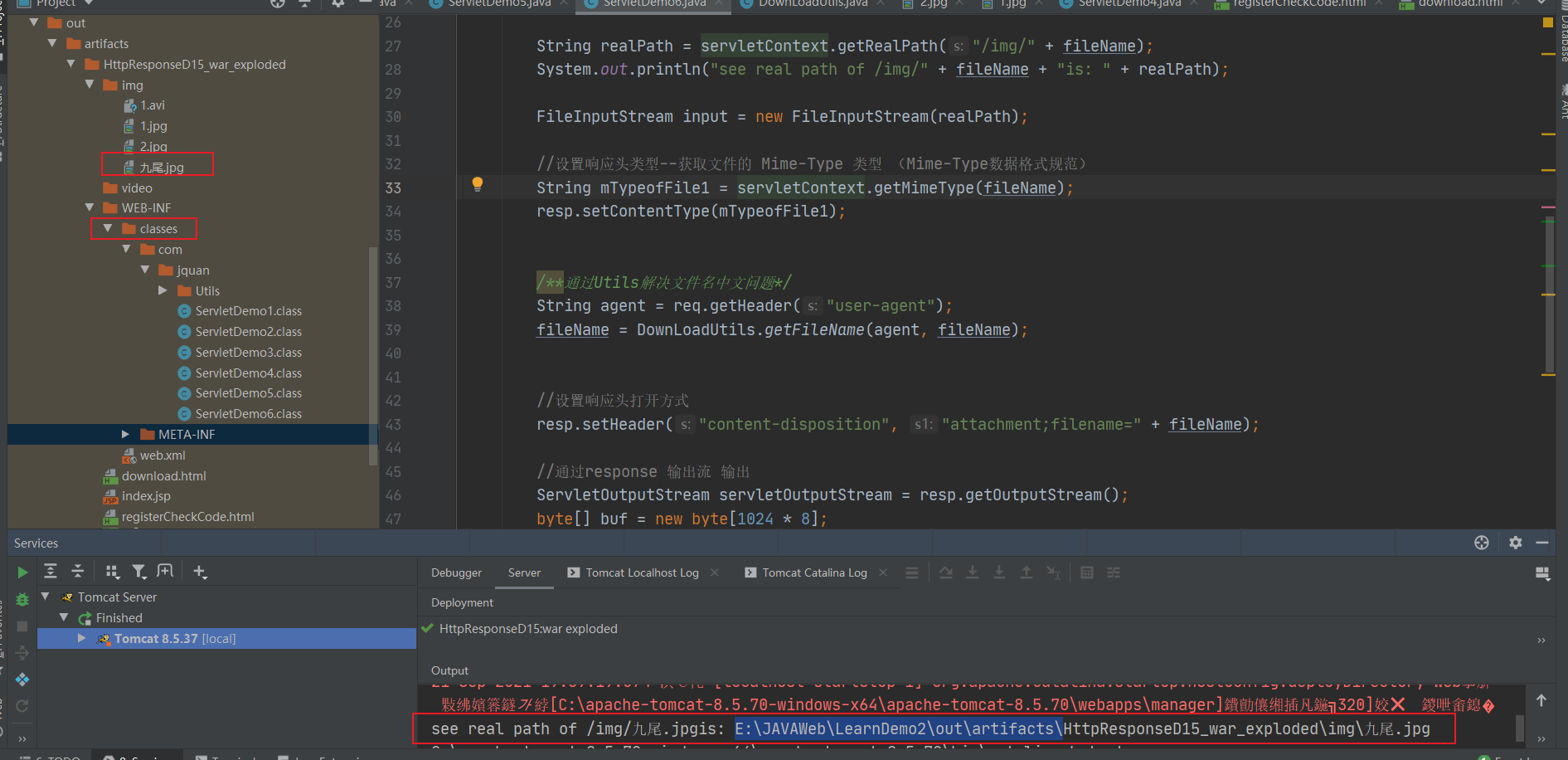
Task: Click the Trace Current Stream Chain icon
Action: [x=1114, y=572]
